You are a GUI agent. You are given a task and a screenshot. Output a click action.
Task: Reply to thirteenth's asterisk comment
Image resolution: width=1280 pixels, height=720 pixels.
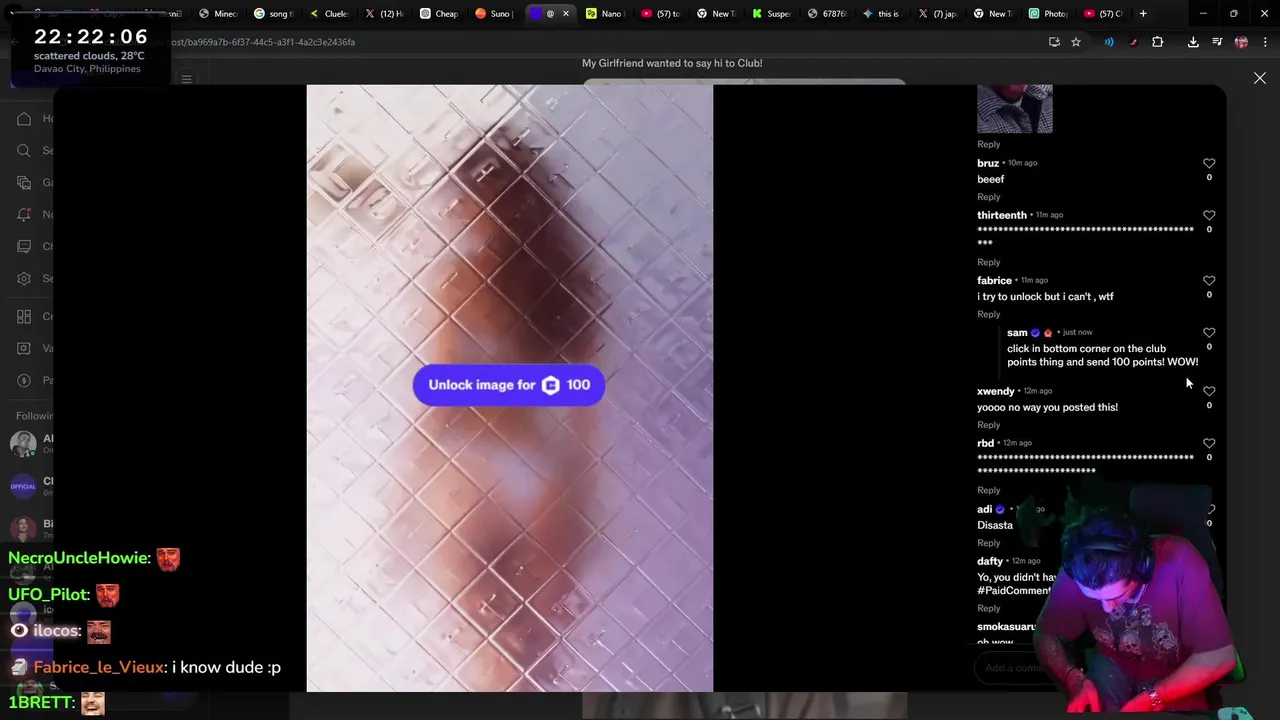coord(988,262)
